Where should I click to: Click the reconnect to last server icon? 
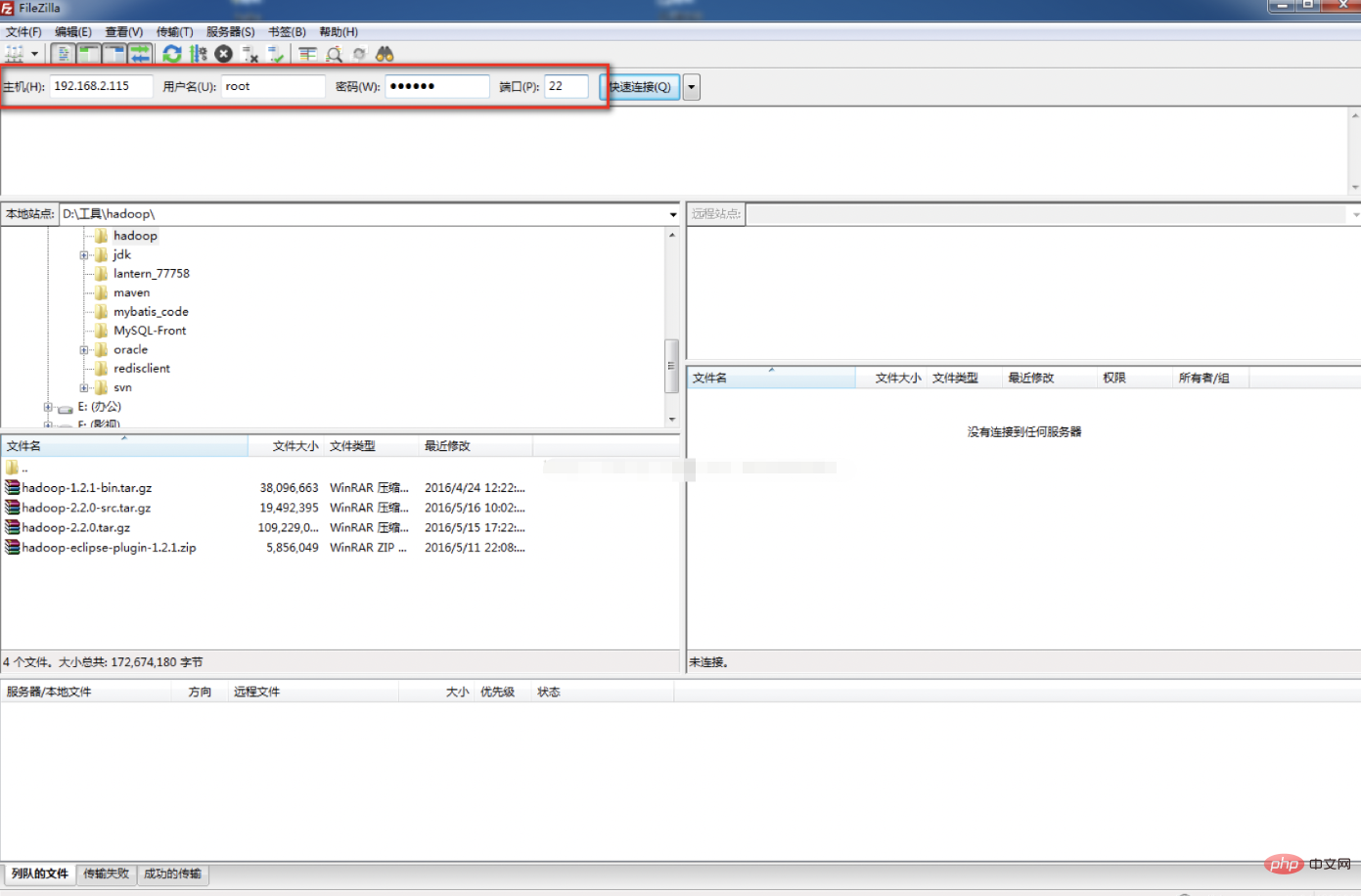(x=276, y=54)
